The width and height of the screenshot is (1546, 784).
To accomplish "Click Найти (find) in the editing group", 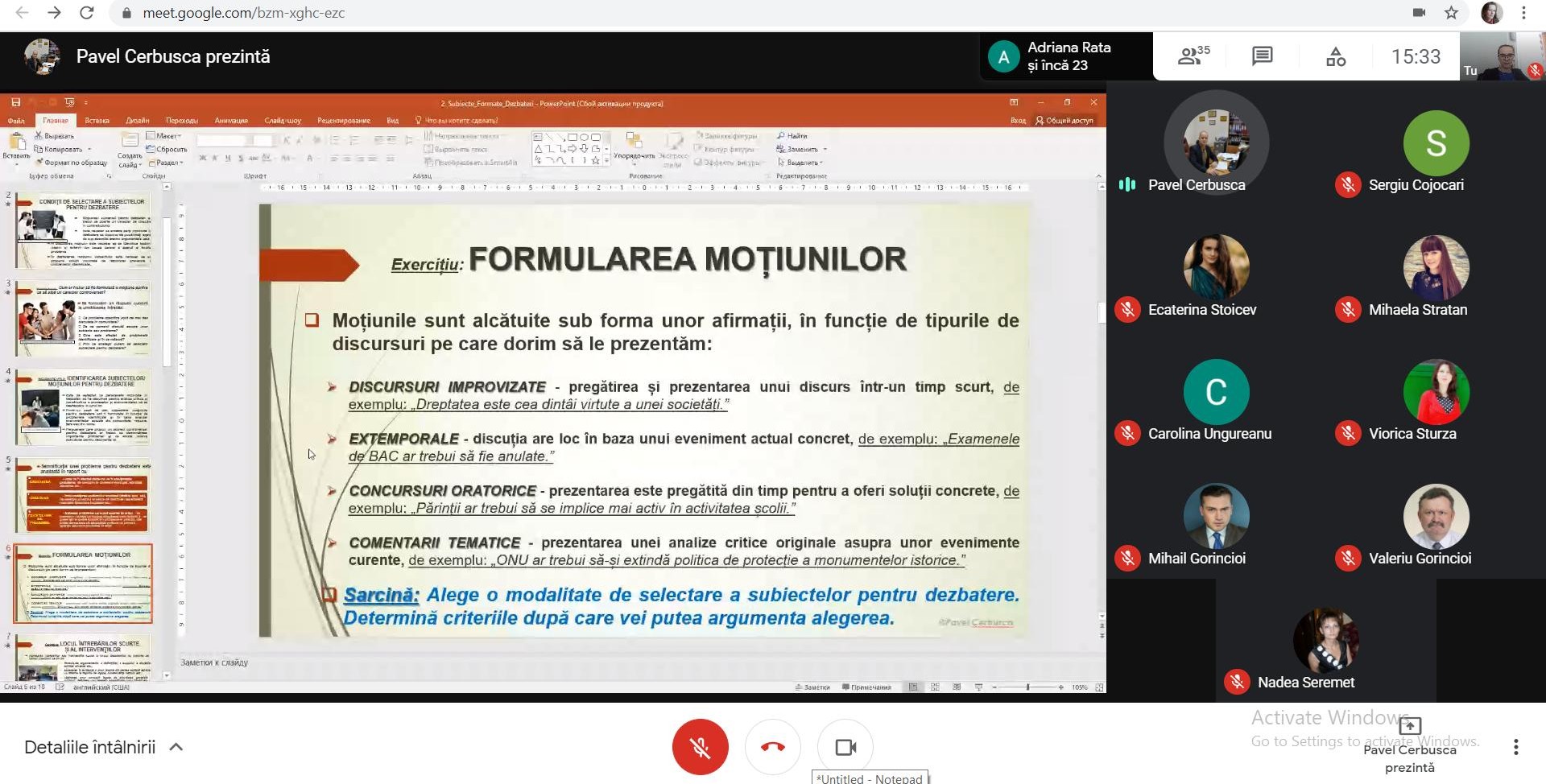I will (792, 136).
